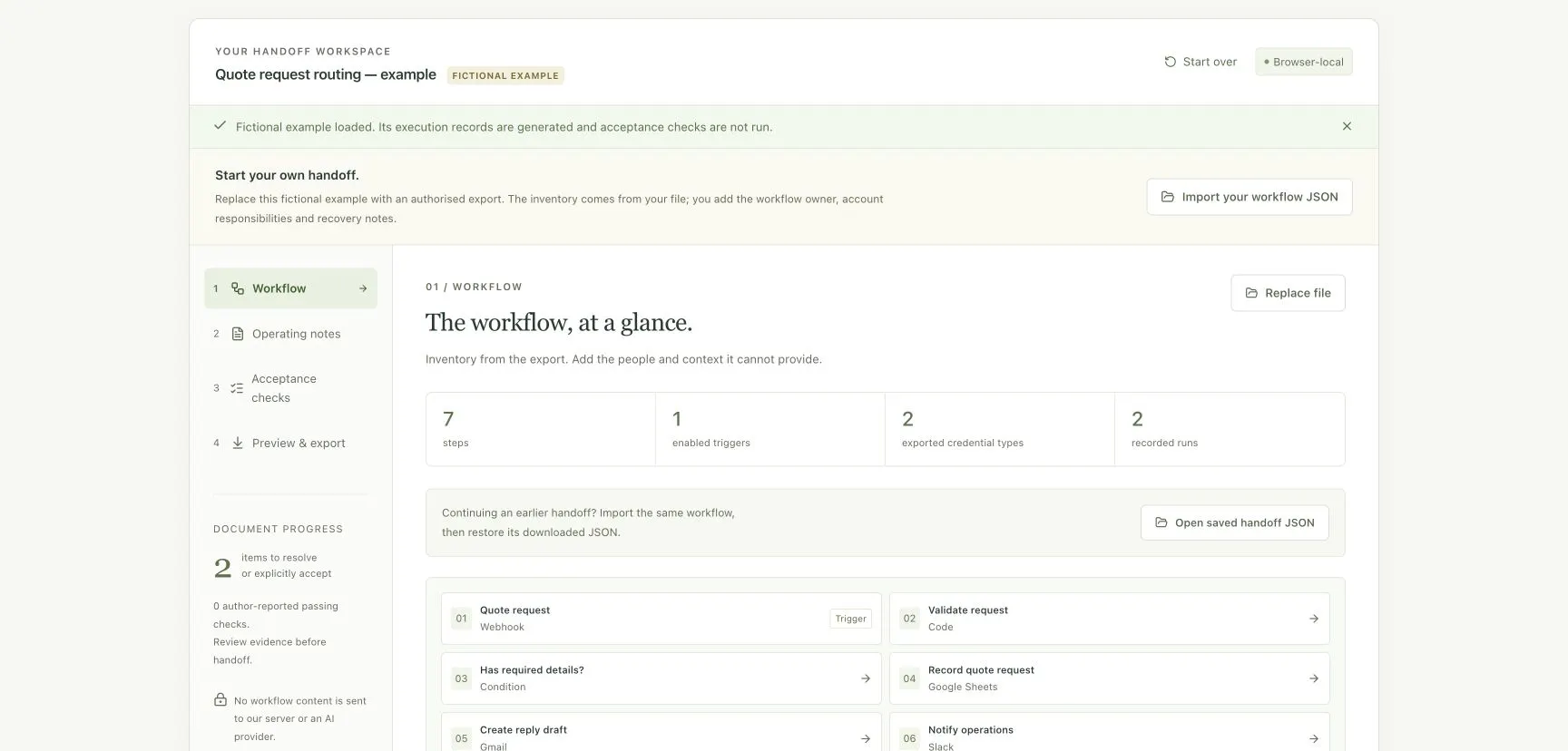This screenshot has height=751, width=1568.
Task: Select the Quote request webhook step card
Action: point(661,619)
